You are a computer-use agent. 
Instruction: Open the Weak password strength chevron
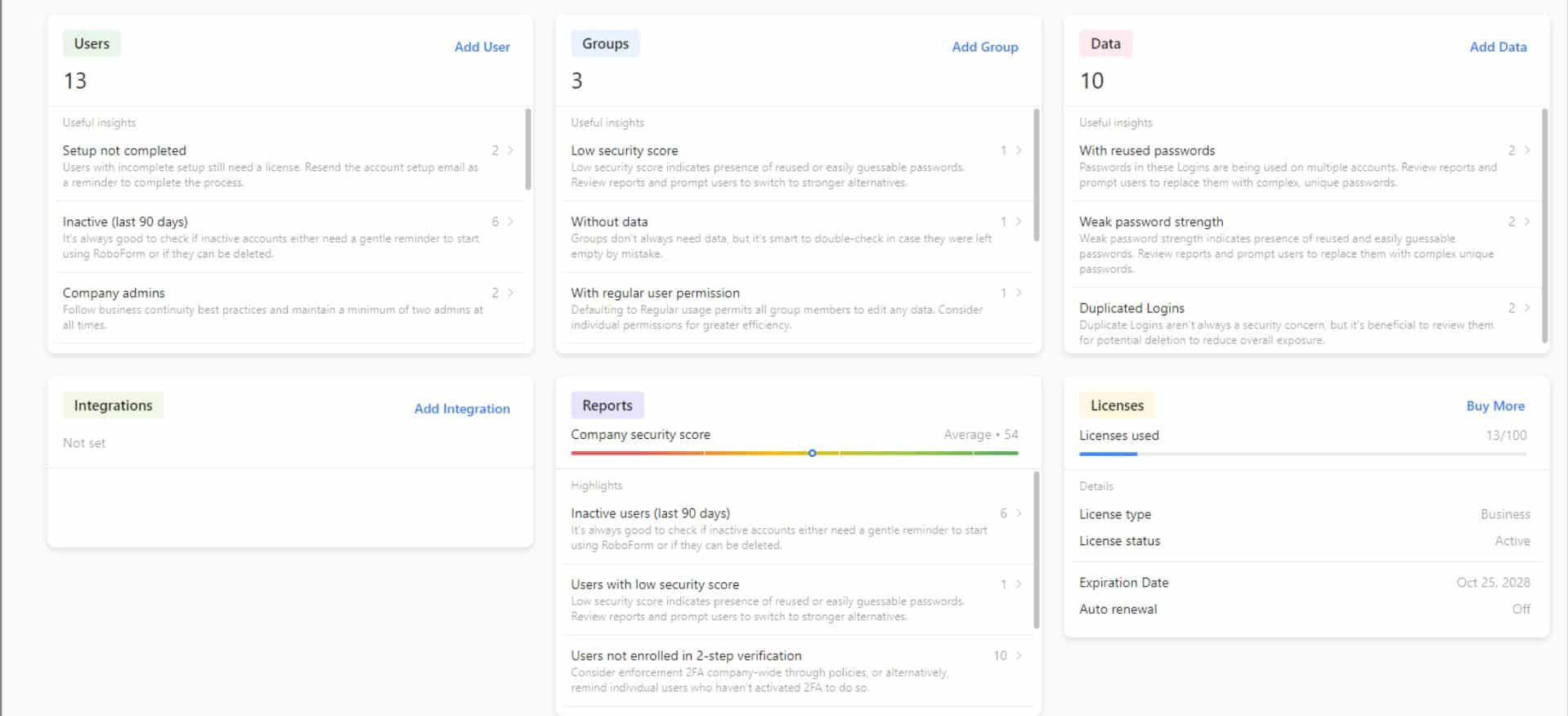1527,222
